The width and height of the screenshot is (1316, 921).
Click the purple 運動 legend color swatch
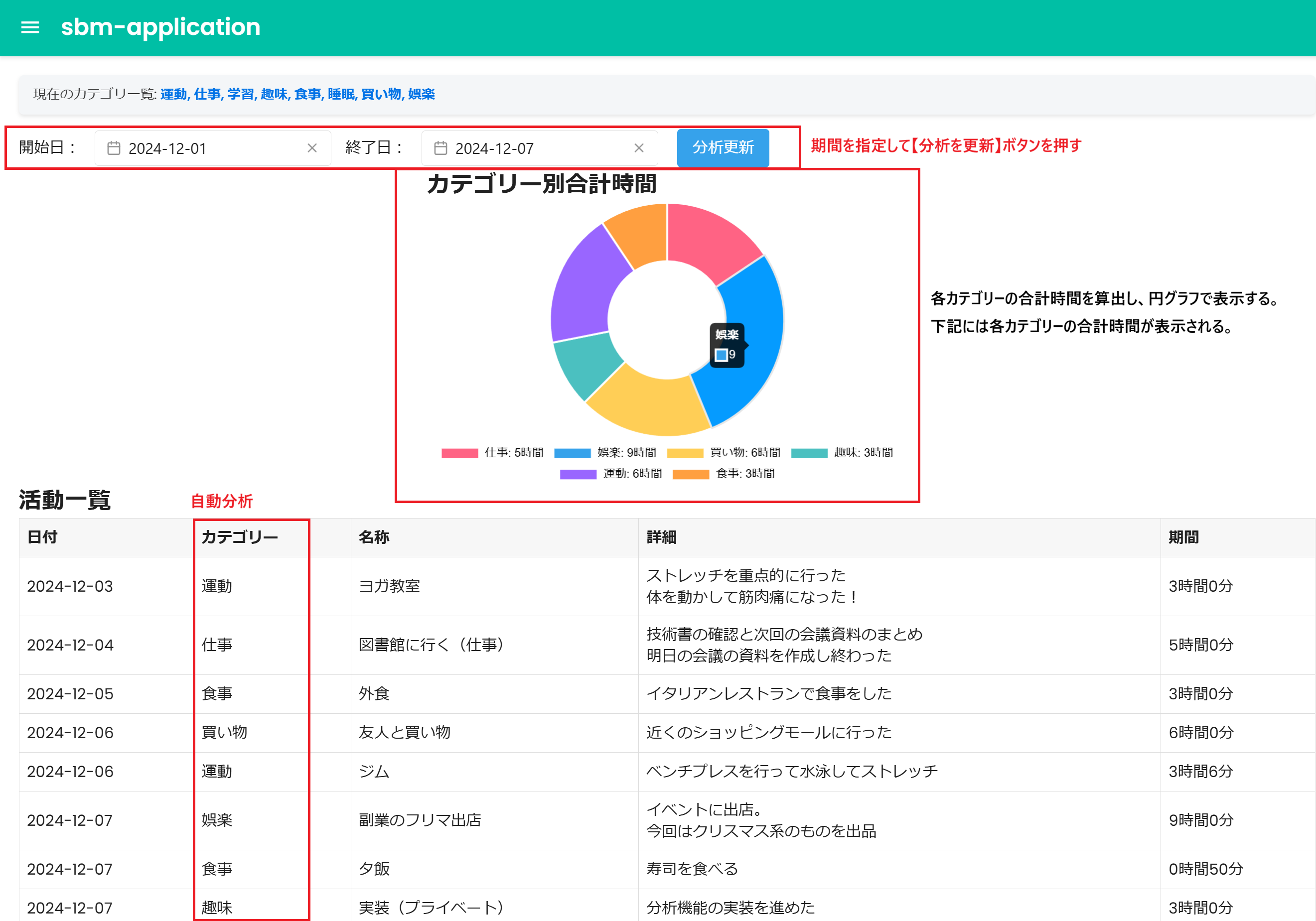[x=577, y=473]
